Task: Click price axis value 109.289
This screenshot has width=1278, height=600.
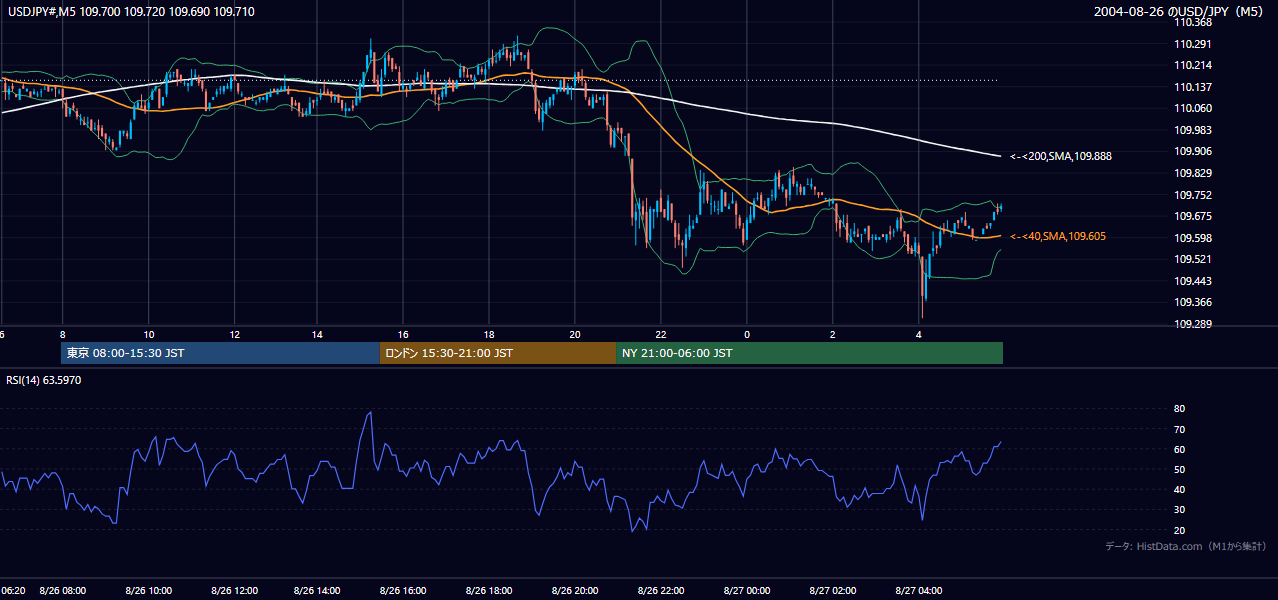Action: 1194,324
